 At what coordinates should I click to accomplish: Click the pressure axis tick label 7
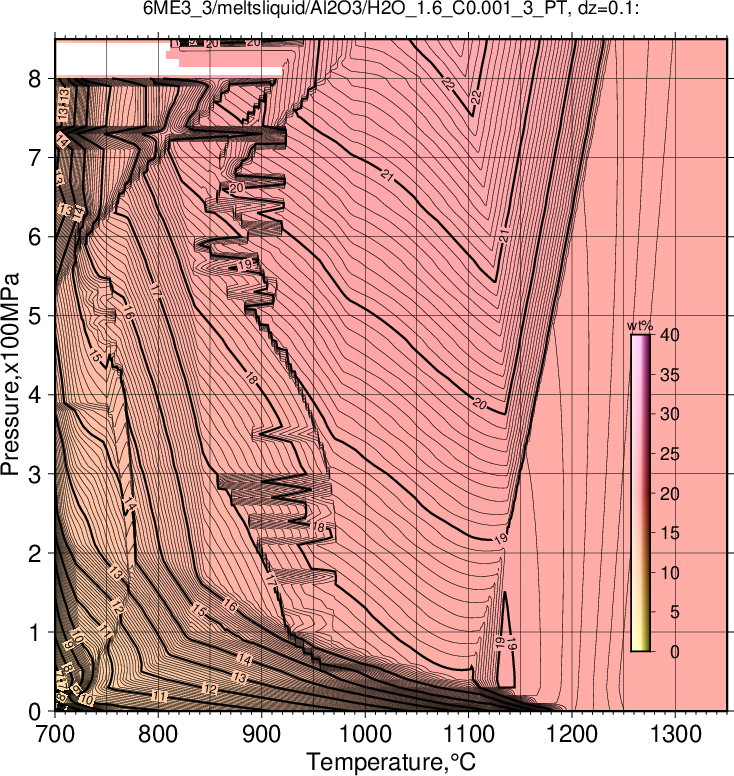click(35, 158)
